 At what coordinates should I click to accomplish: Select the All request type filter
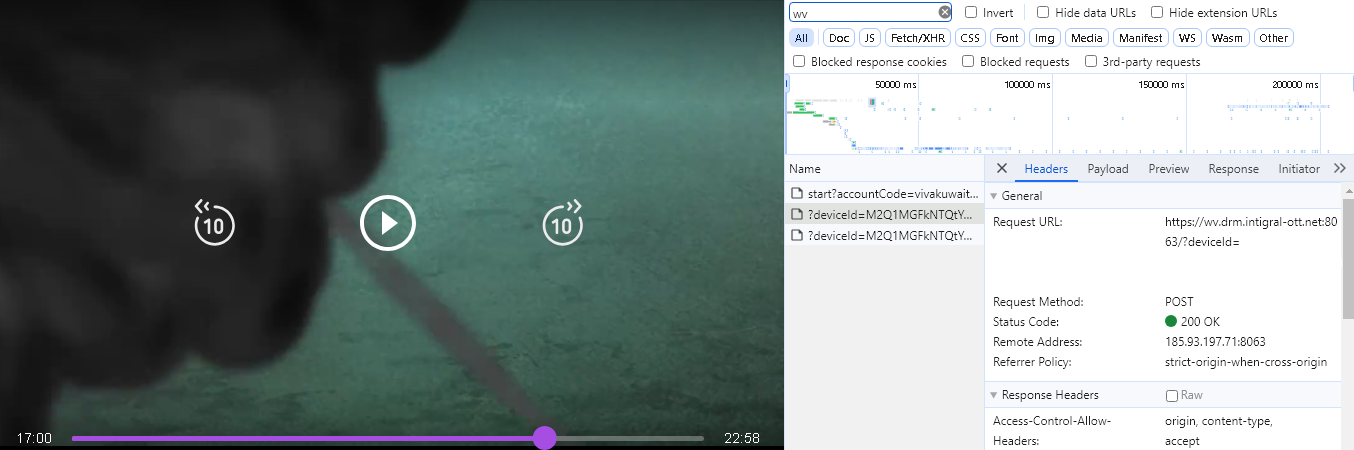coord(801,38)
